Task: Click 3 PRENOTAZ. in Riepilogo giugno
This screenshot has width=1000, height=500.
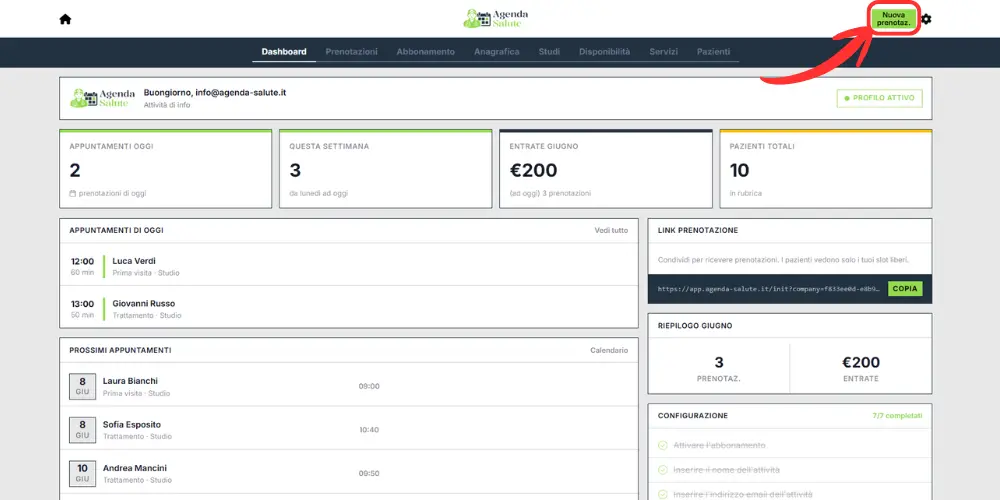Action: tap(719, 369)
